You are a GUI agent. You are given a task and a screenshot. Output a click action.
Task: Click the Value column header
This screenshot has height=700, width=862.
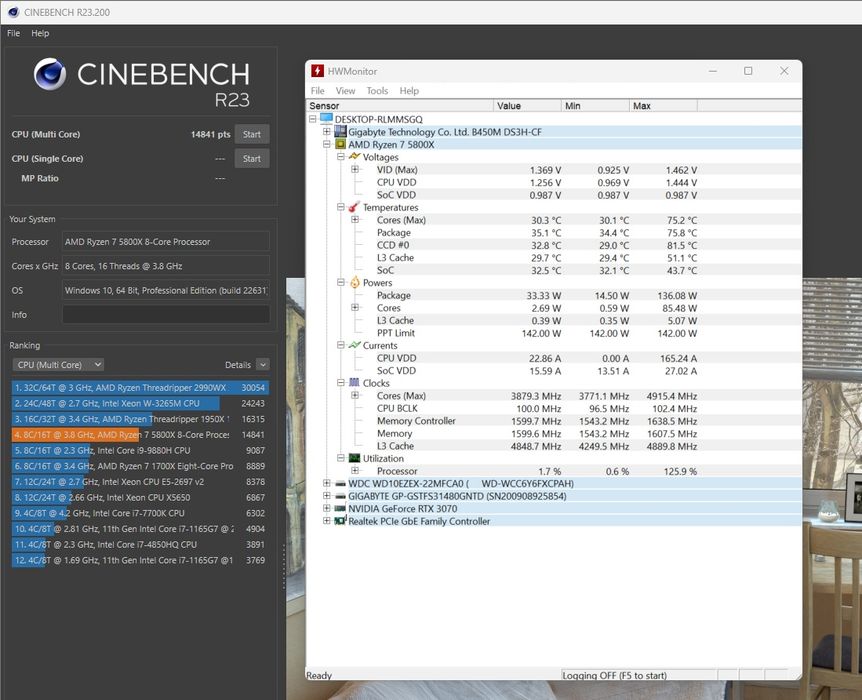527,106
